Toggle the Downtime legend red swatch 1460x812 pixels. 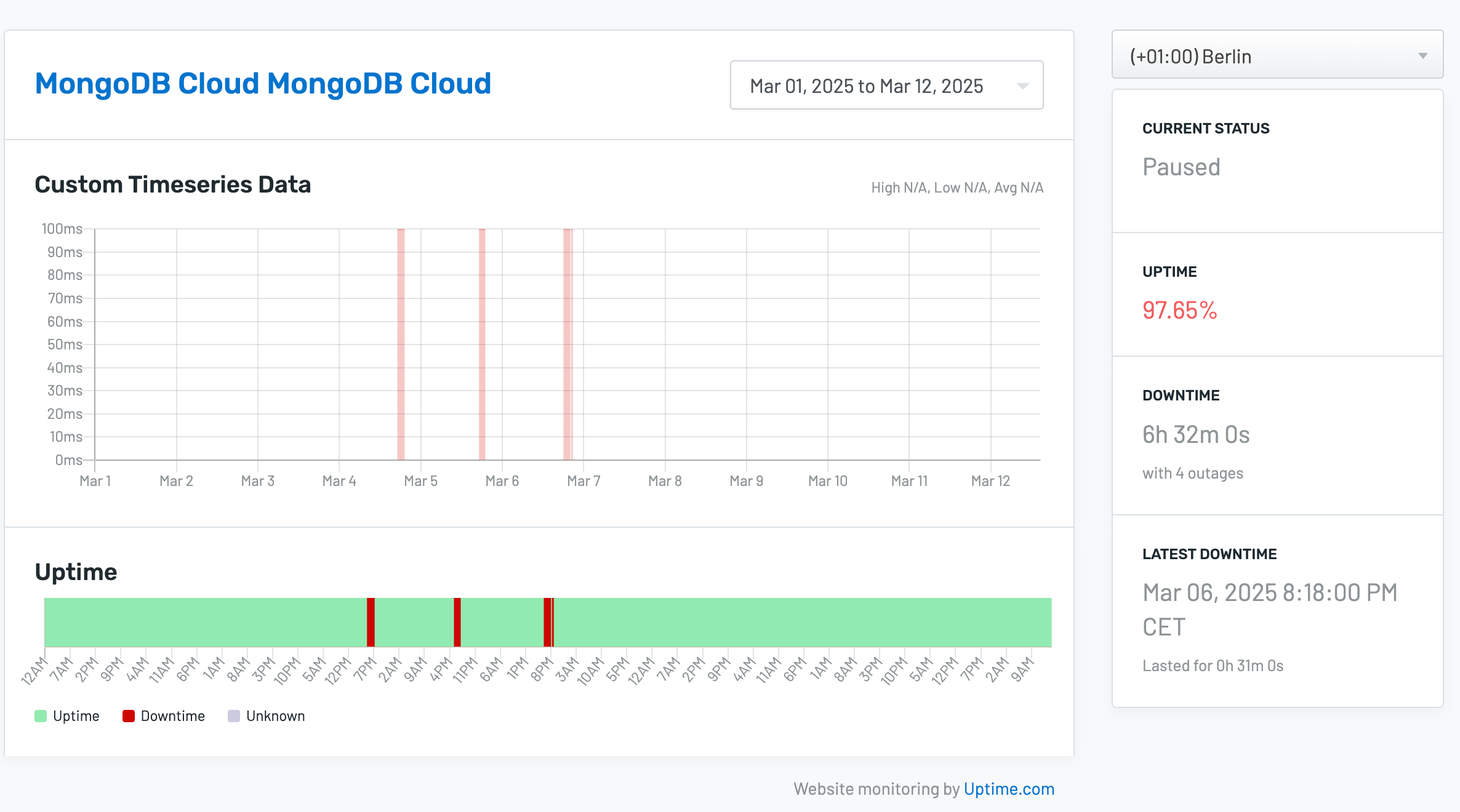[129, 716]
